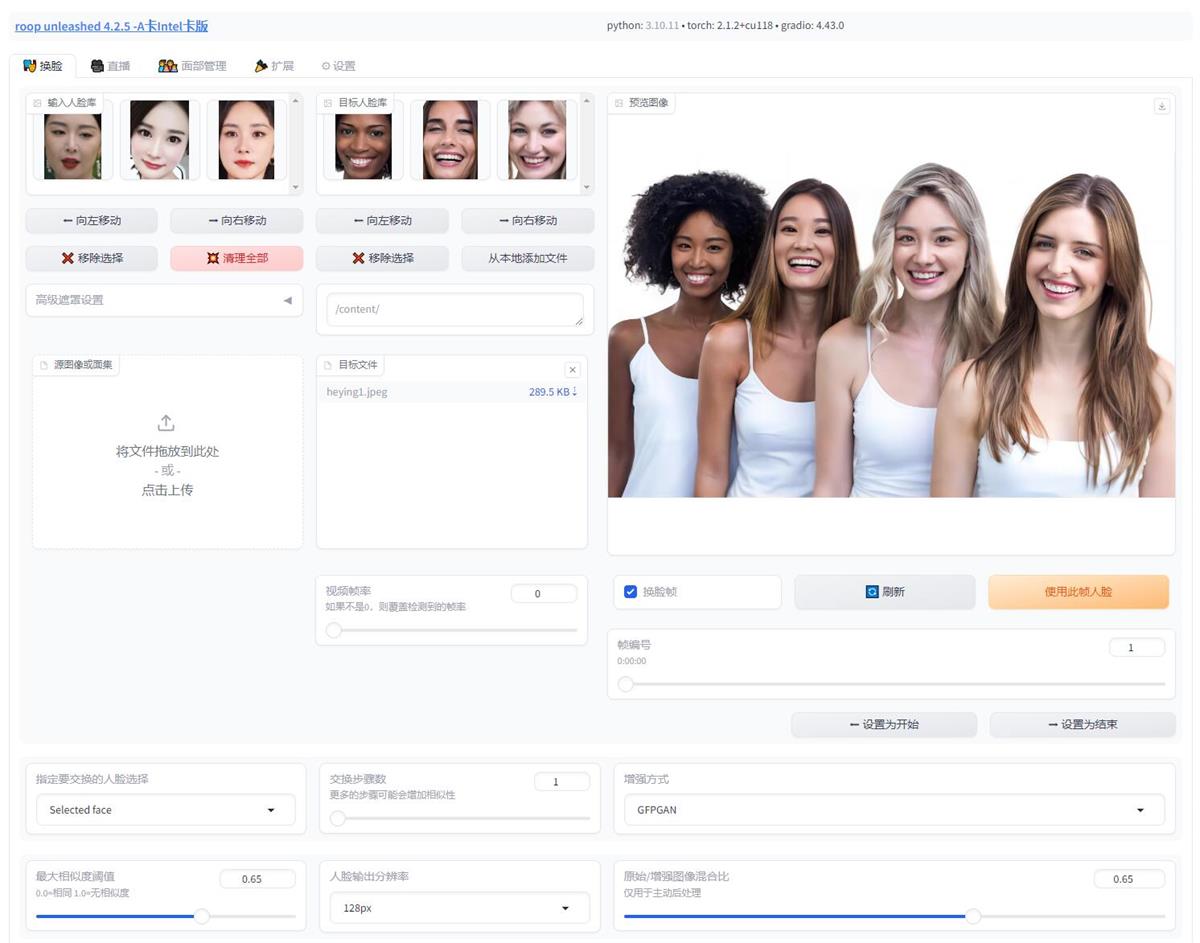Click the 刷新 refresh button
Image resolution: width=1200 pixels, height=943 pixels.
(884, 592)
